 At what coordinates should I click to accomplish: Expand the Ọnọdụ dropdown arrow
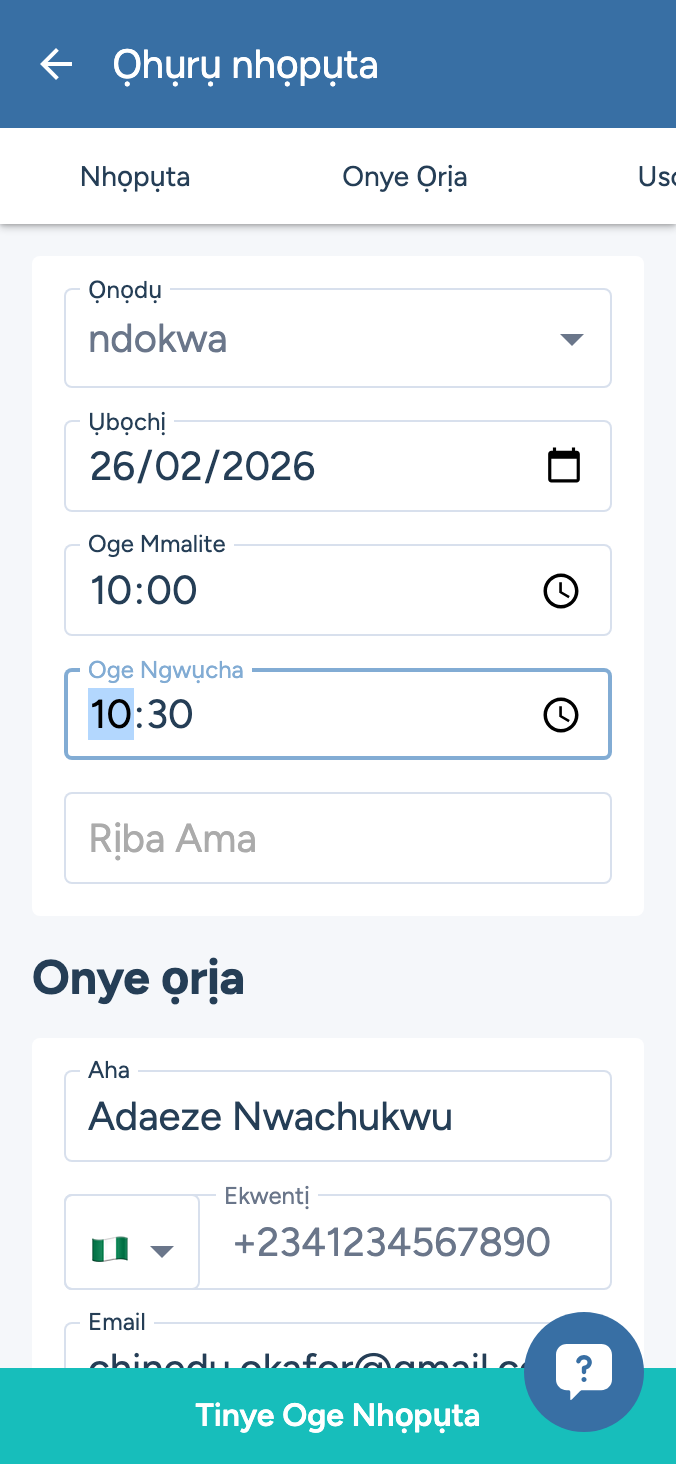pos(571,339)
